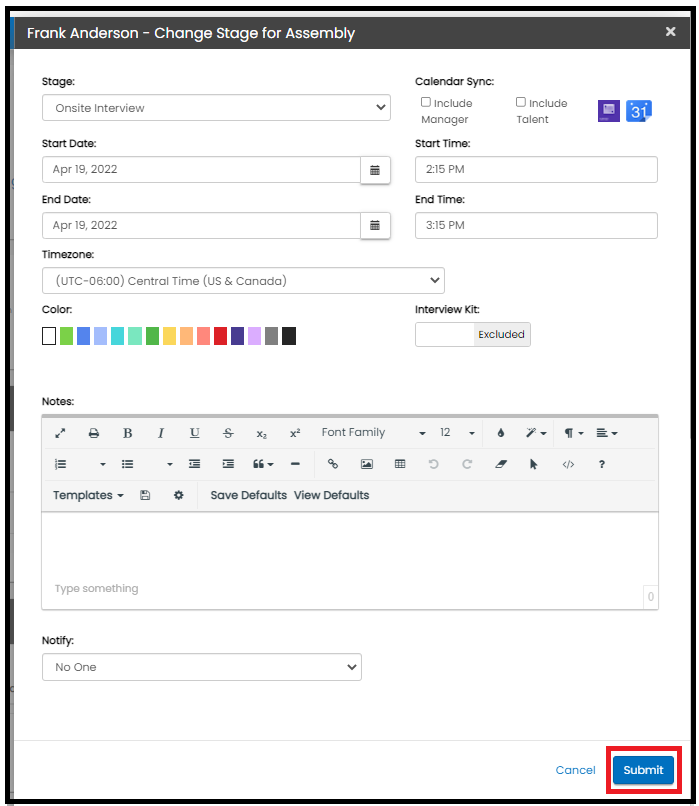
Task: Open the End Date calendar picker
Action: [x=375, y=226]
